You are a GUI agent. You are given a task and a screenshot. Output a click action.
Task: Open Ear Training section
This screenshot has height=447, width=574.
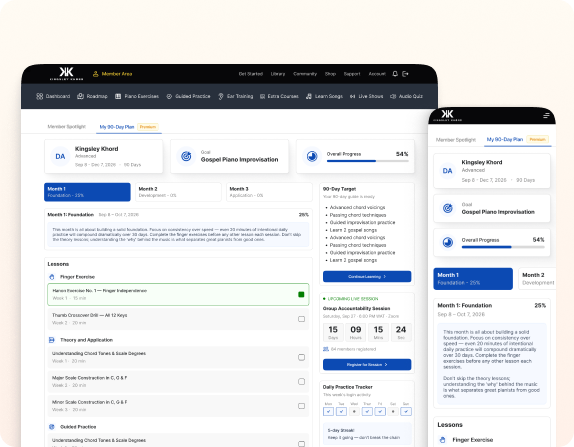[x=235, y=96]
